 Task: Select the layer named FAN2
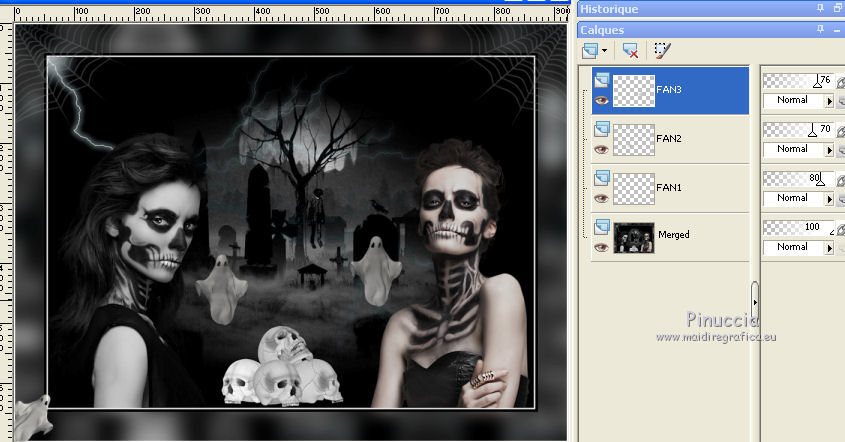669,139
